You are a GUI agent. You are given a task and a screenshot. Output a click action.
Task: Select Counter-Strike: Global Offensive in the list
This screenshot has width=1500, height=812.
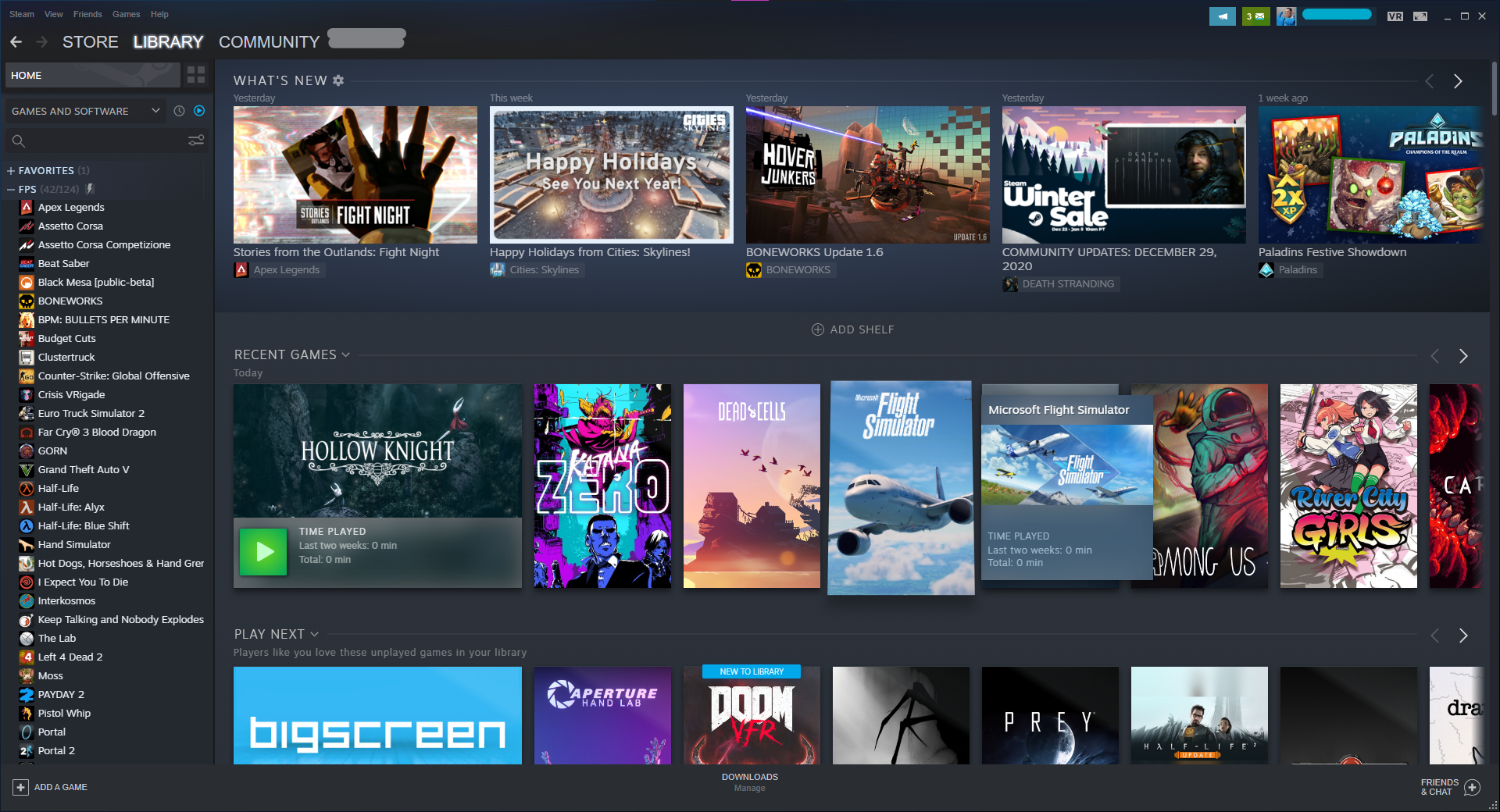tap(114, 376)
